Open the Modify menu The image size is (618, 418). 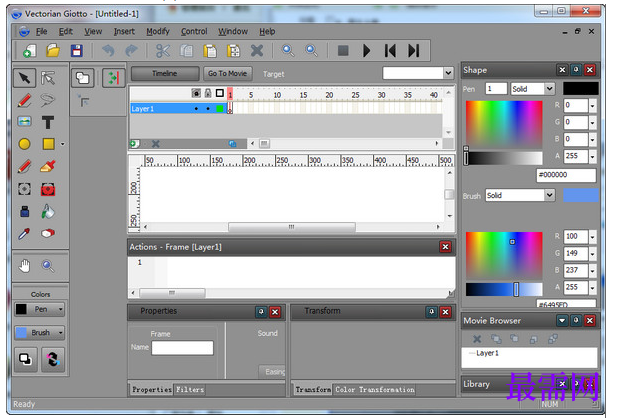tap(158, 32)
